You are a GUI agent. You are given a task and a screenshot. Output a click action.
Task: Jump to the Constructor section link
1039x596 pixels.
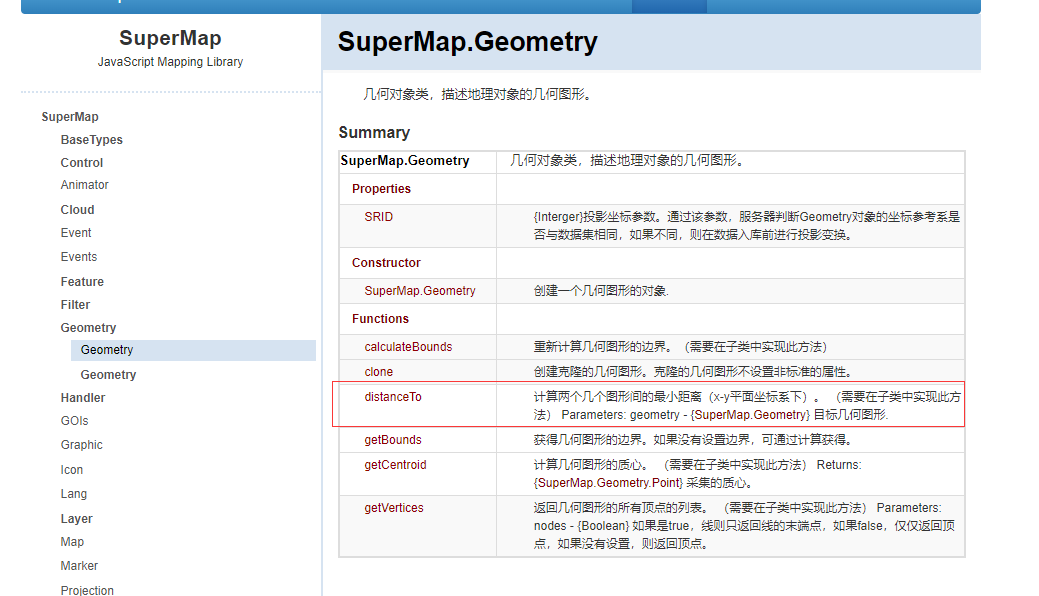coord(386,263)
